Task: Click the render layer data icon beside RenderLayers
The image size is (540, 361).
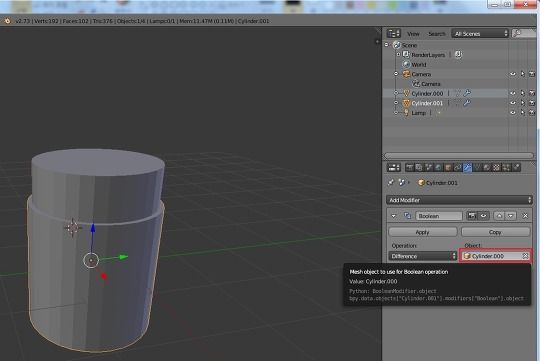Action: [x=458, y=54]
